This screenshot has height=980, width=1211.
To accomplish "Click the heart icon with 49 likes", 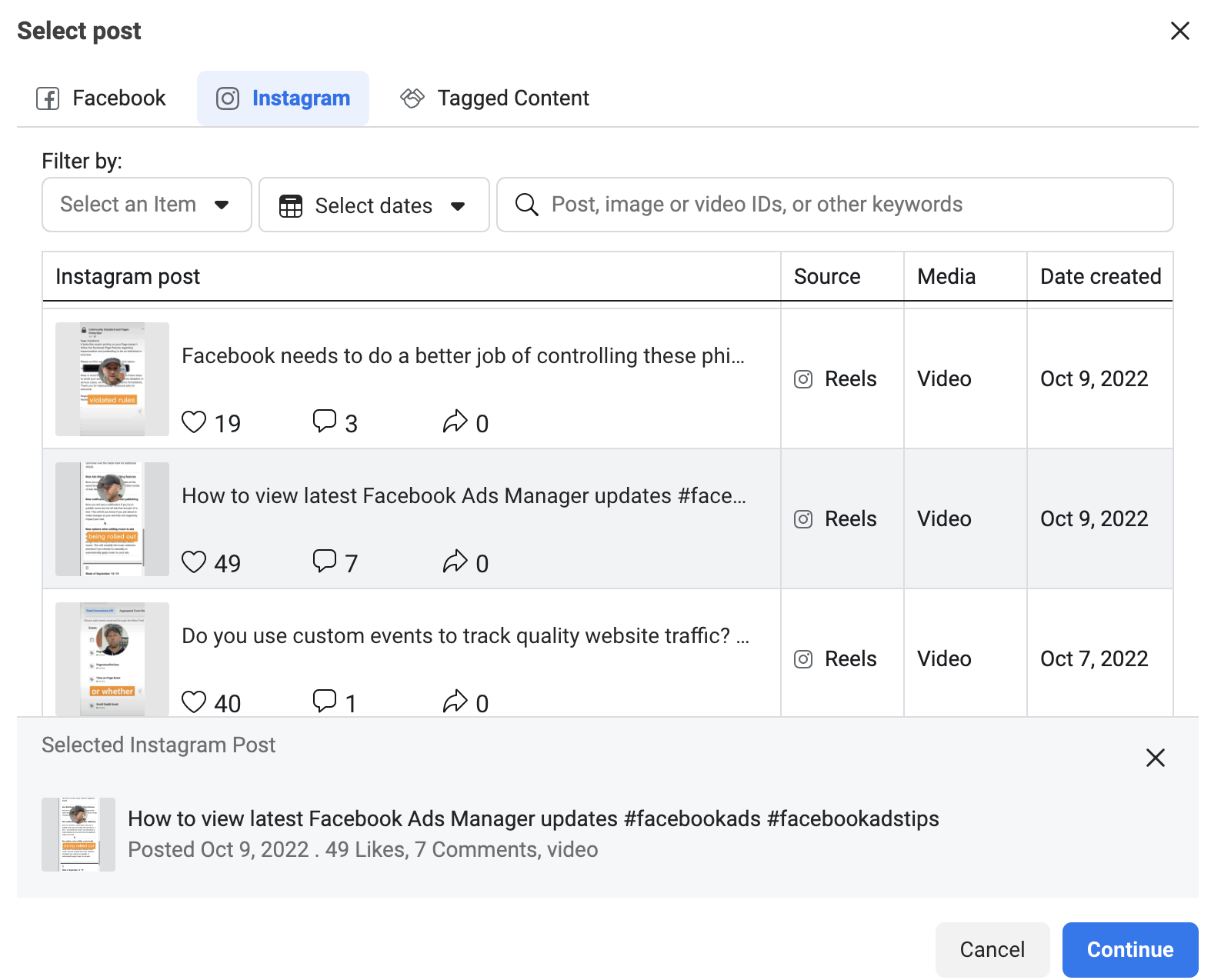I will pos(194,562).
